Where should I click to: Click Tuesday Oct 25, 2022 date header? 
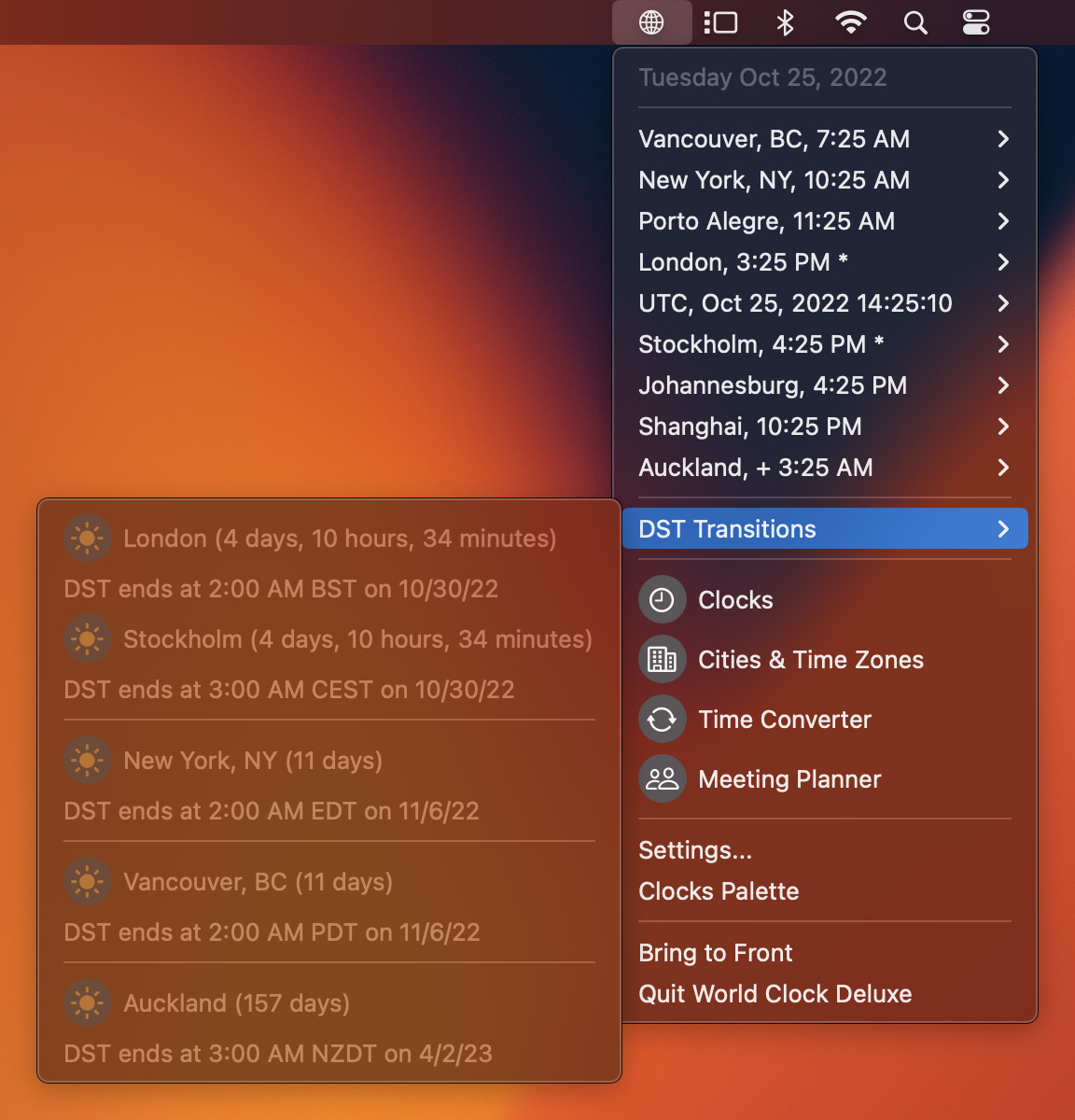[x=762, y=77]
